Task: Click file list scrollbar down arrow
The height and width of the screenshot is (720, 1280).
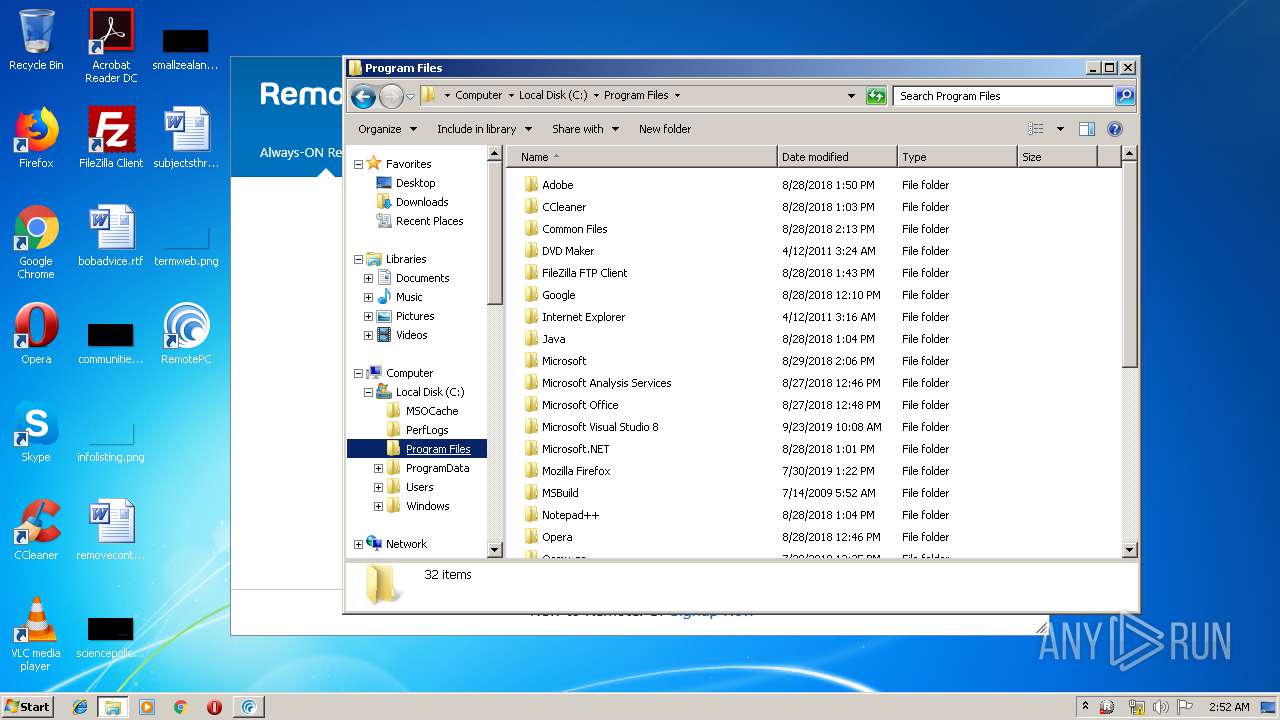Action: (1130, 549)
